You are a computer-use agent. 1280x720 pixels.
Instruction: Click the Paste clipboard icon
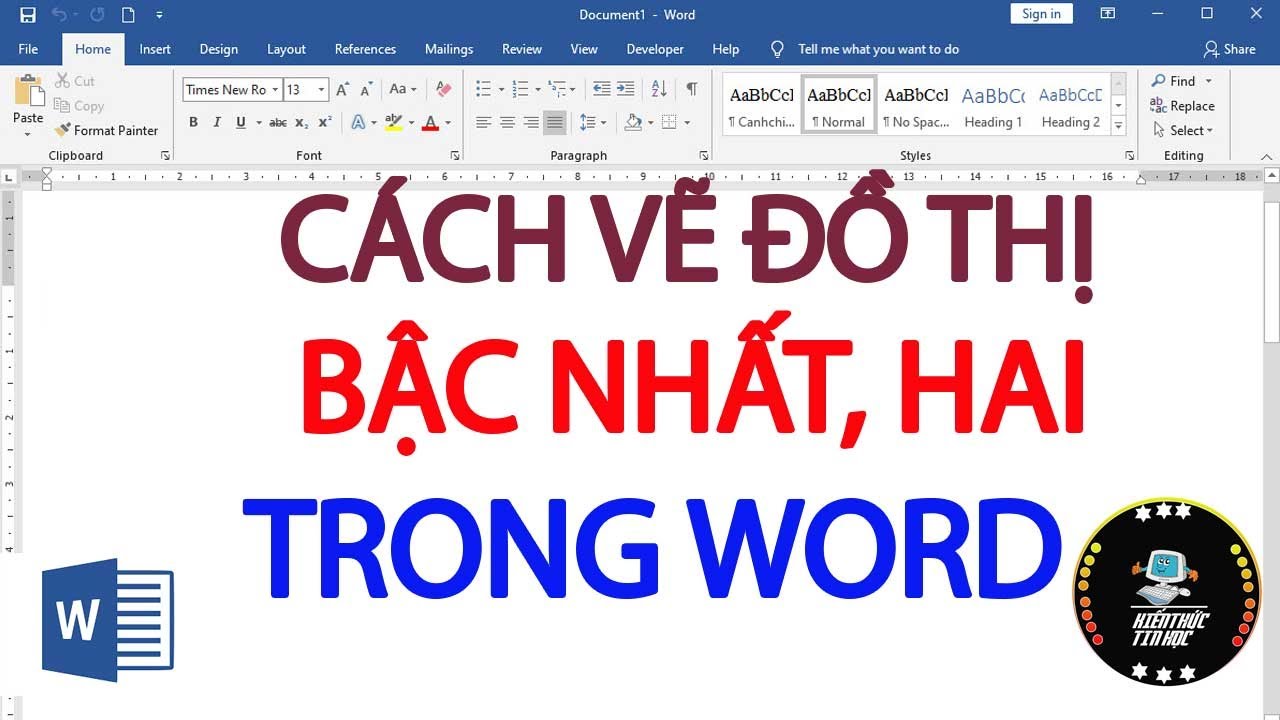pyautogui.click(x=28, y=90)
